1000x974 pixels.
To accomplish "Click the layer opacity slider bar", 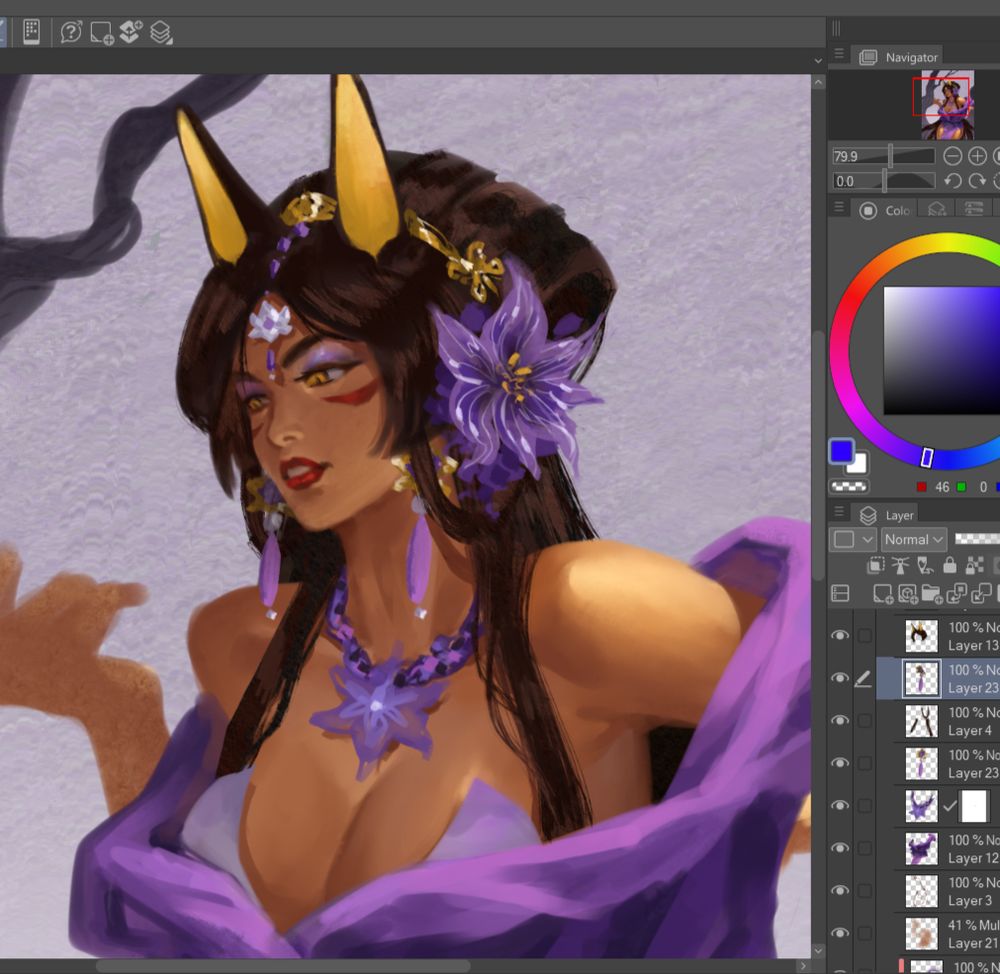I will pos(977,539).
